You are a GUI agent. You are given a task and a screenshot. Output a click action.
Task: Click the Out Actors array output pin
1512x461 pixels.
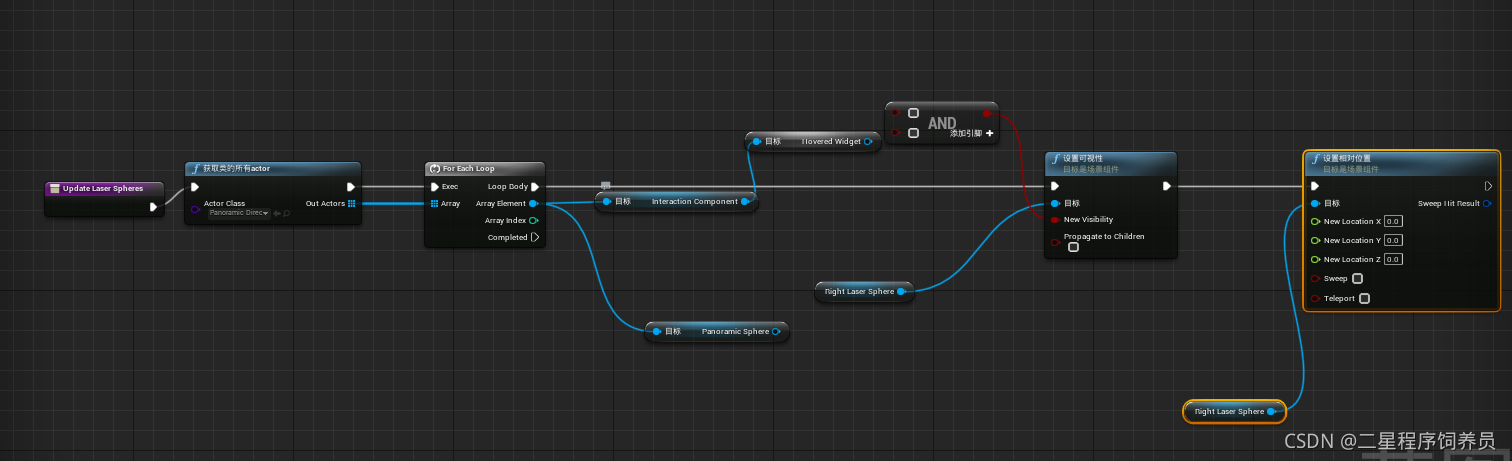click(351, 203)
